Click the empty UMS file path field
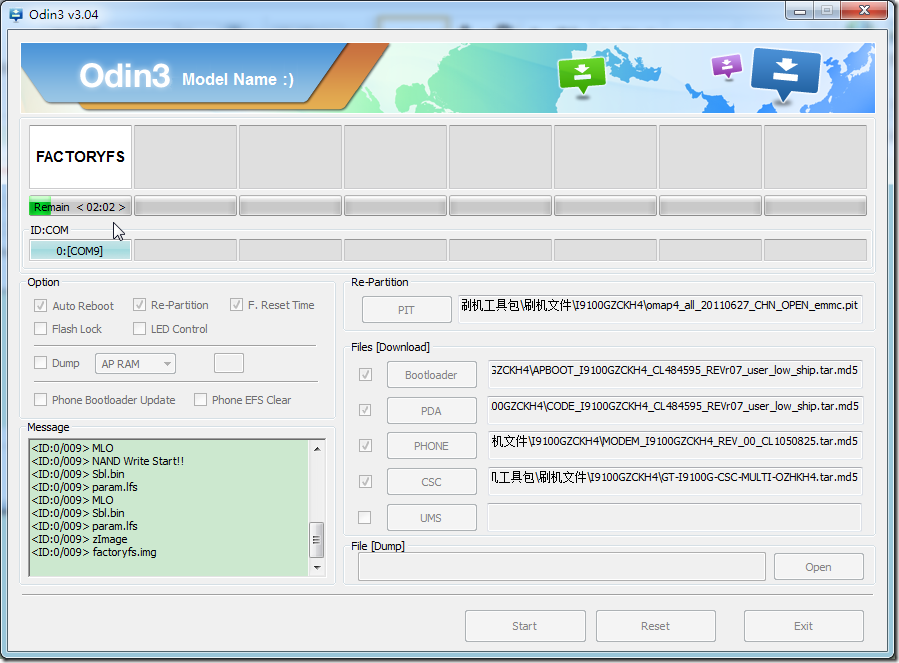Image resolution: width=899 pixels, height=663 pixels. click(x=675, y=517)
